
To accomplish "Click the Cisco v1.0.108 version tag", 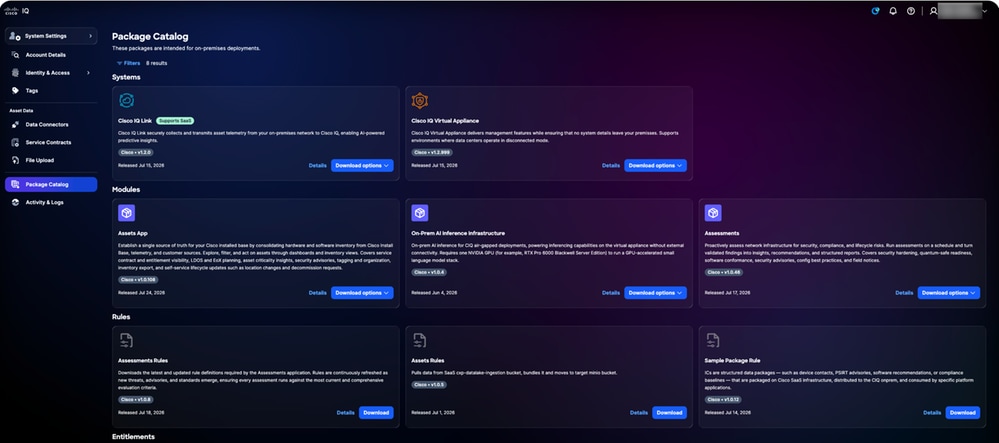I will click(x=138, y=280).
